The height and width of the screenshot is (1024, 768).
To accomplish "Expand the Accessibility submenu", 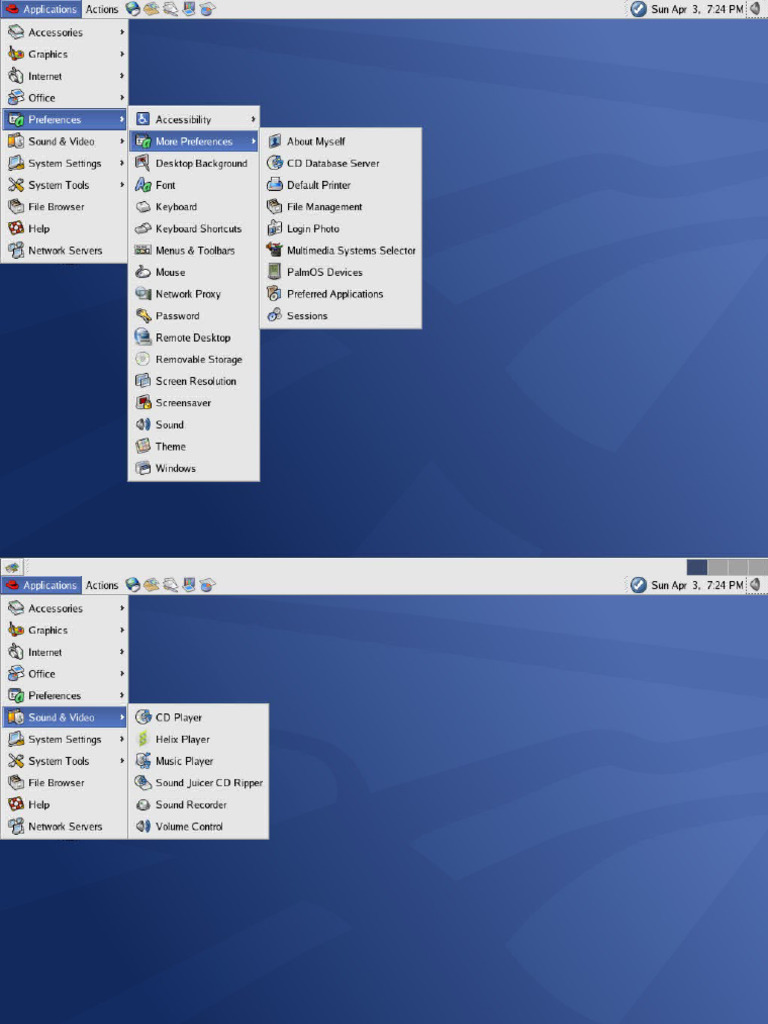I will pos(193,120).
